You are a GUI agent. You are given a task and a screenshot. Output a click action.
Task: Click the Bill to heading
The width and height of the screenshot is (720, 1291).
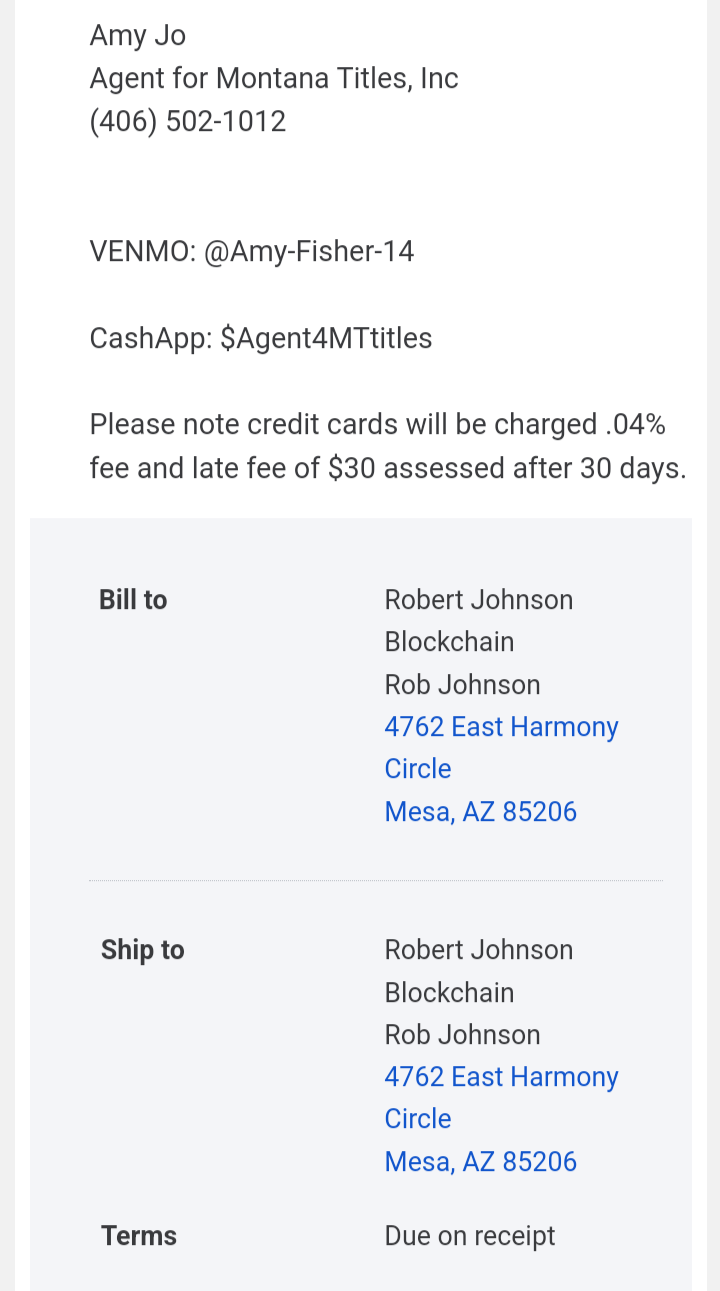coord(133,600)
